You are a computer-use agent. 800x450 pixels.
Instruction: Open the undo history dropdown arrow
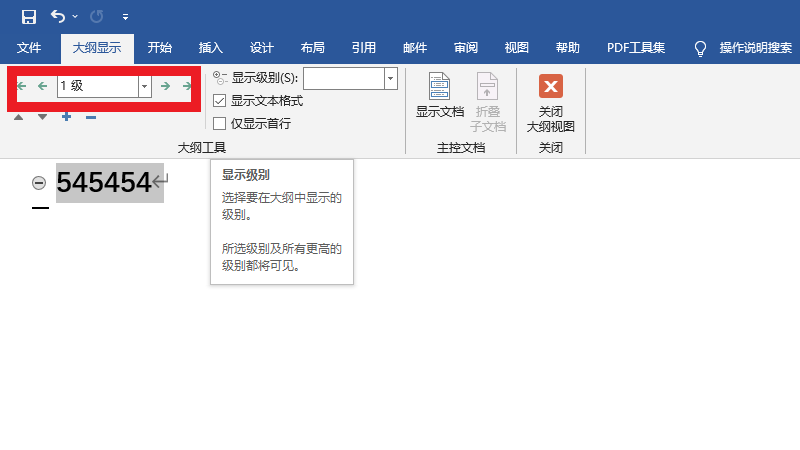[75, 17]
